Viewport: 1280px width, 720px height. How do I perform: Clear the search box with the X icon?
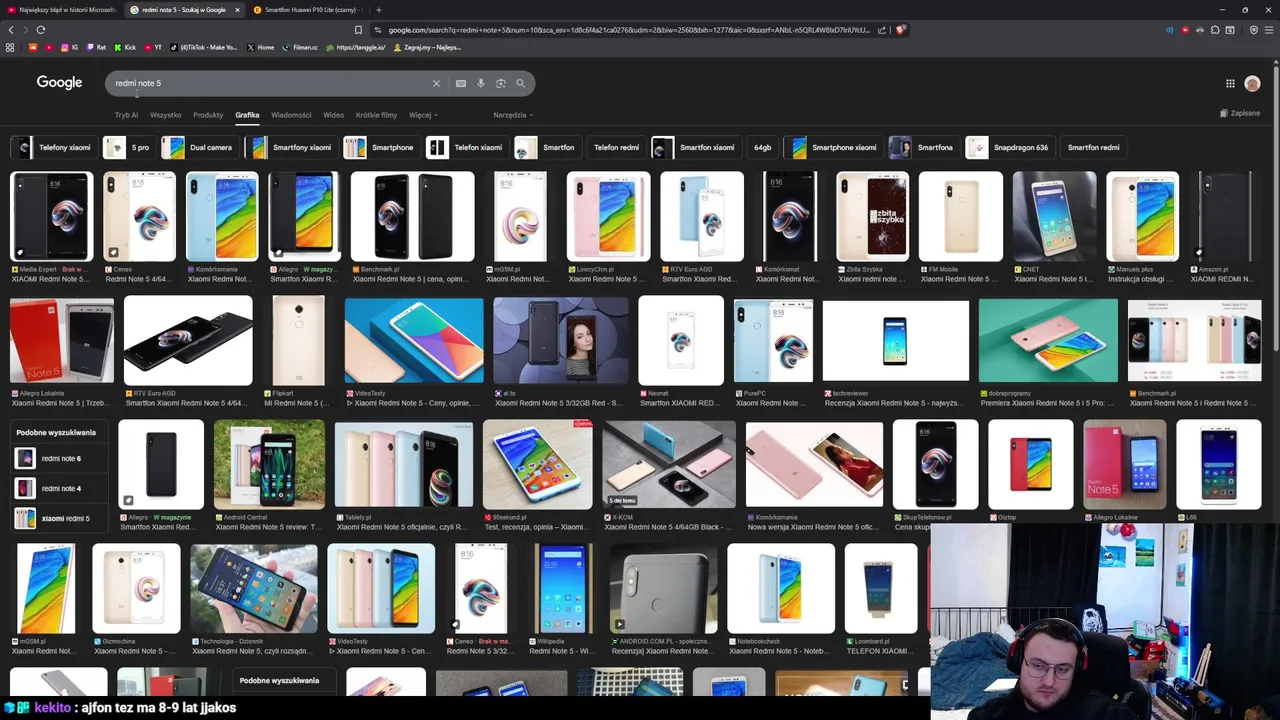click(436, 84)
